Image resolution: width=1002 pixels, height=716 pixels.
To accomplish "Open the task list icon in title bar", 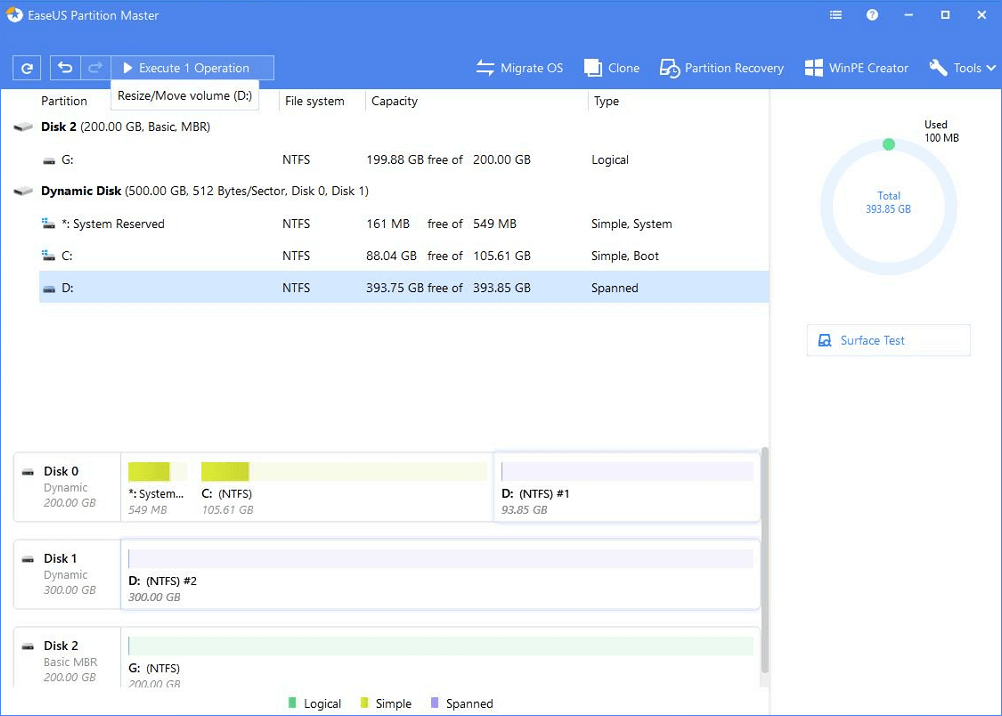I will [836, 16].
